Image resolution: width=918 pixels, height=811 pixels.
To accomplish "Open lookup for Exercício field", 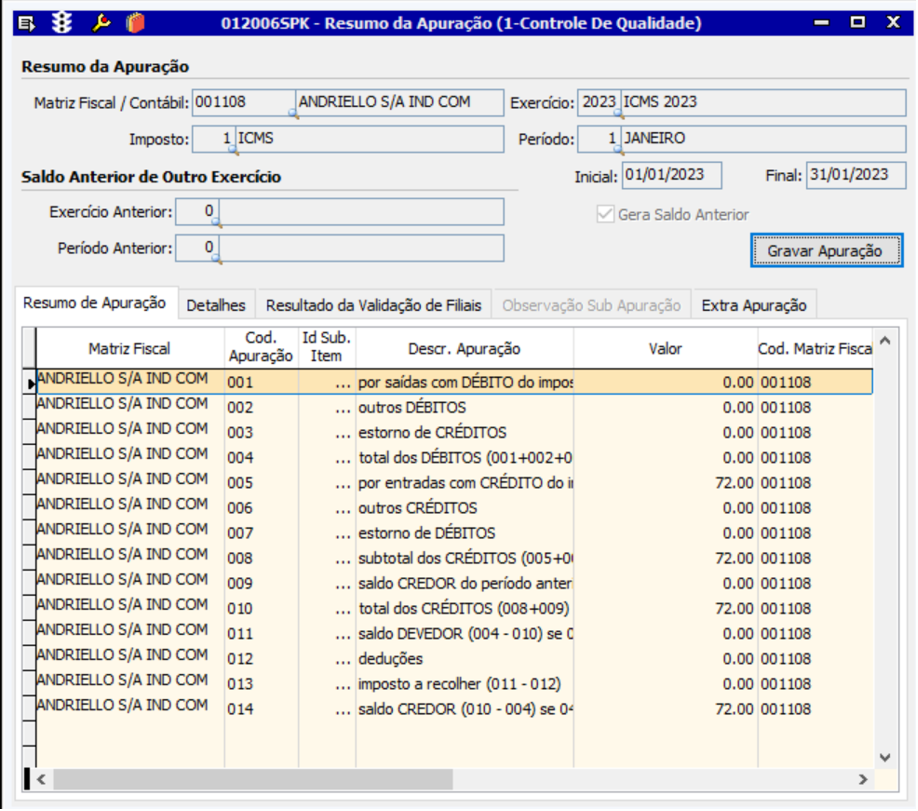I will 618,114.
